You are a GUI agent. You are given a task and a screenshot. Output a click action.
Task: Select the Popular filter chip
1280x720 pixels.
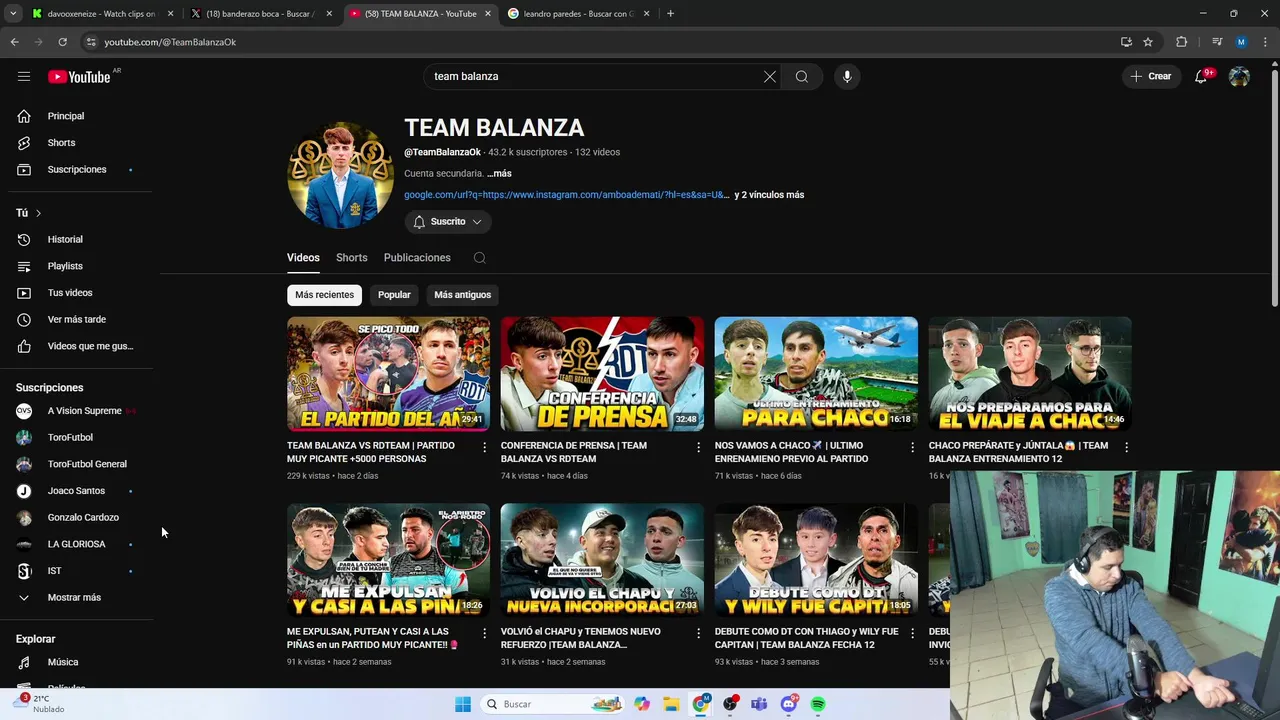[x=394, y=295]
